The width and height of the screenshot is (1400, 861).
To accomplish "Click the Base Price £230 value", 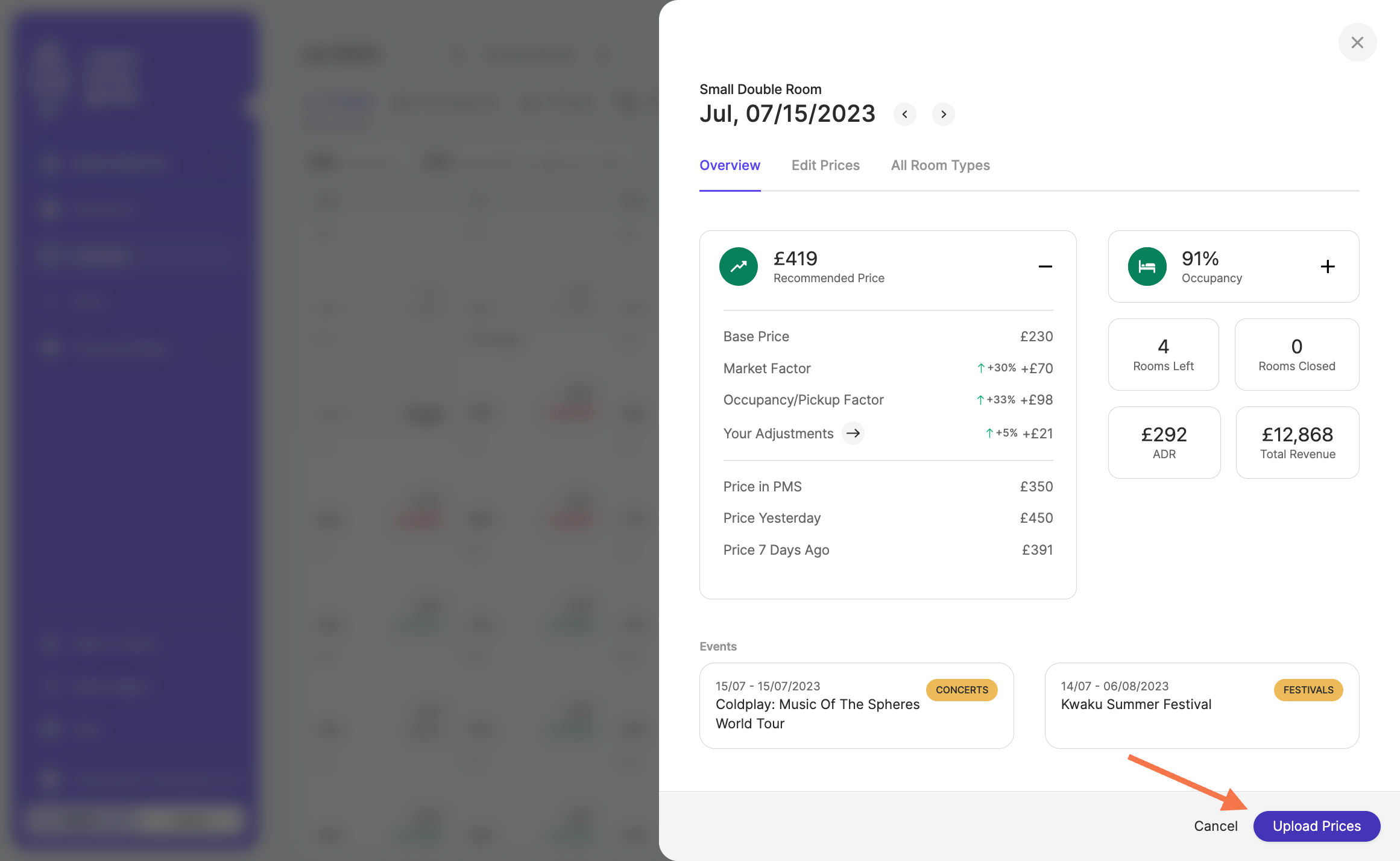I will (1036, 336).
